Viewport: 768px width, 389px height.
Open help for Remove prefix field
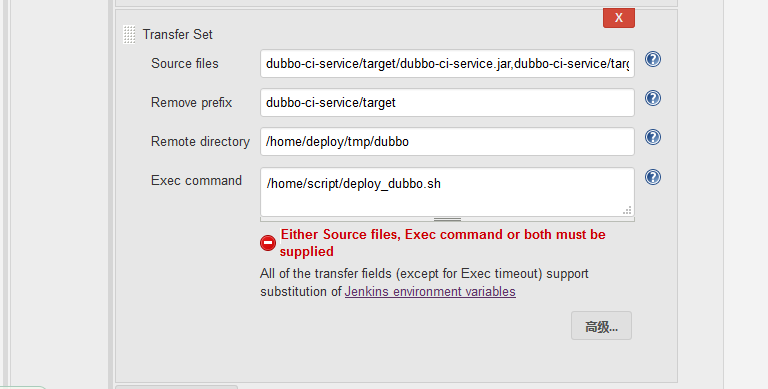click(653, 98)
